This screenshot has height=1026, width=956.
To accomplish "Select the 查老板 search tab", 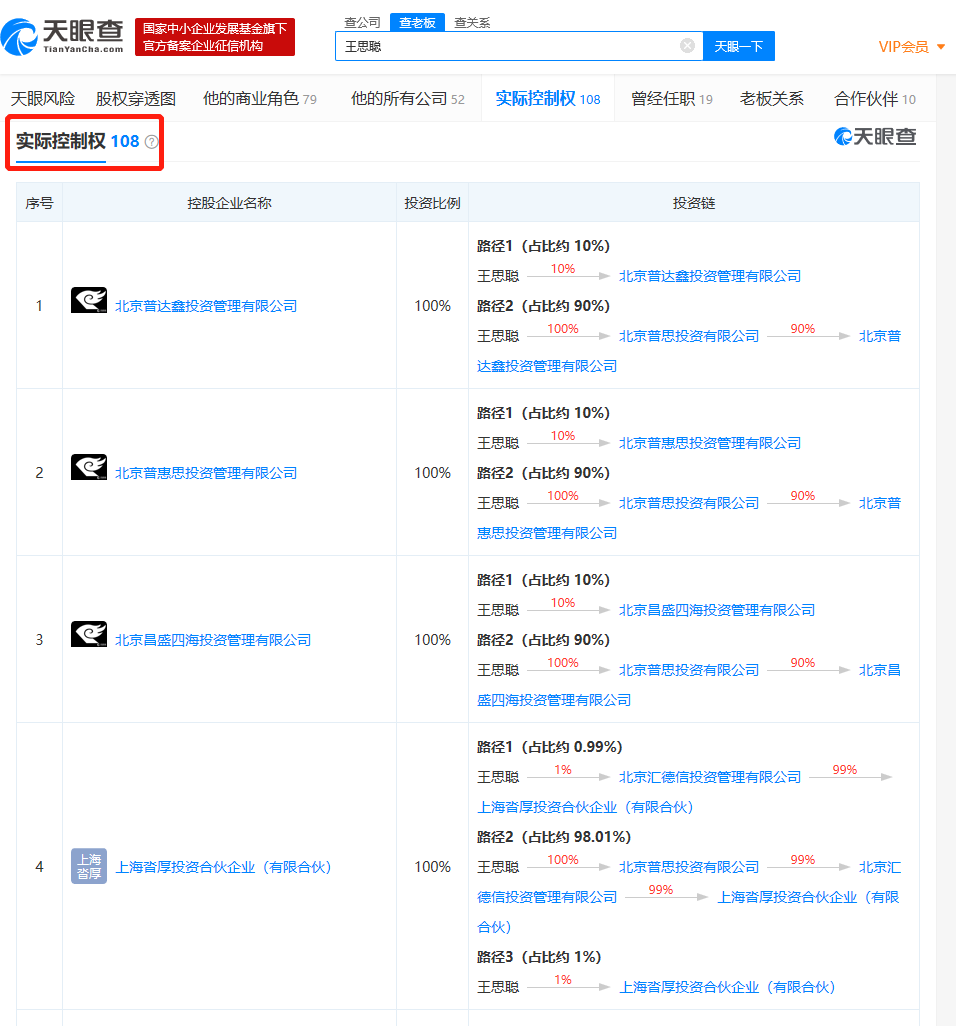I will click(417, 22).
